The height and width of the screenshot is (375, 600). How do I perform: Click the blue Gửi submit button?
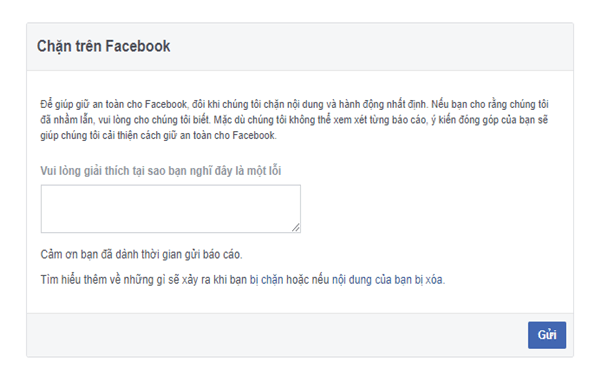[547, 335]
